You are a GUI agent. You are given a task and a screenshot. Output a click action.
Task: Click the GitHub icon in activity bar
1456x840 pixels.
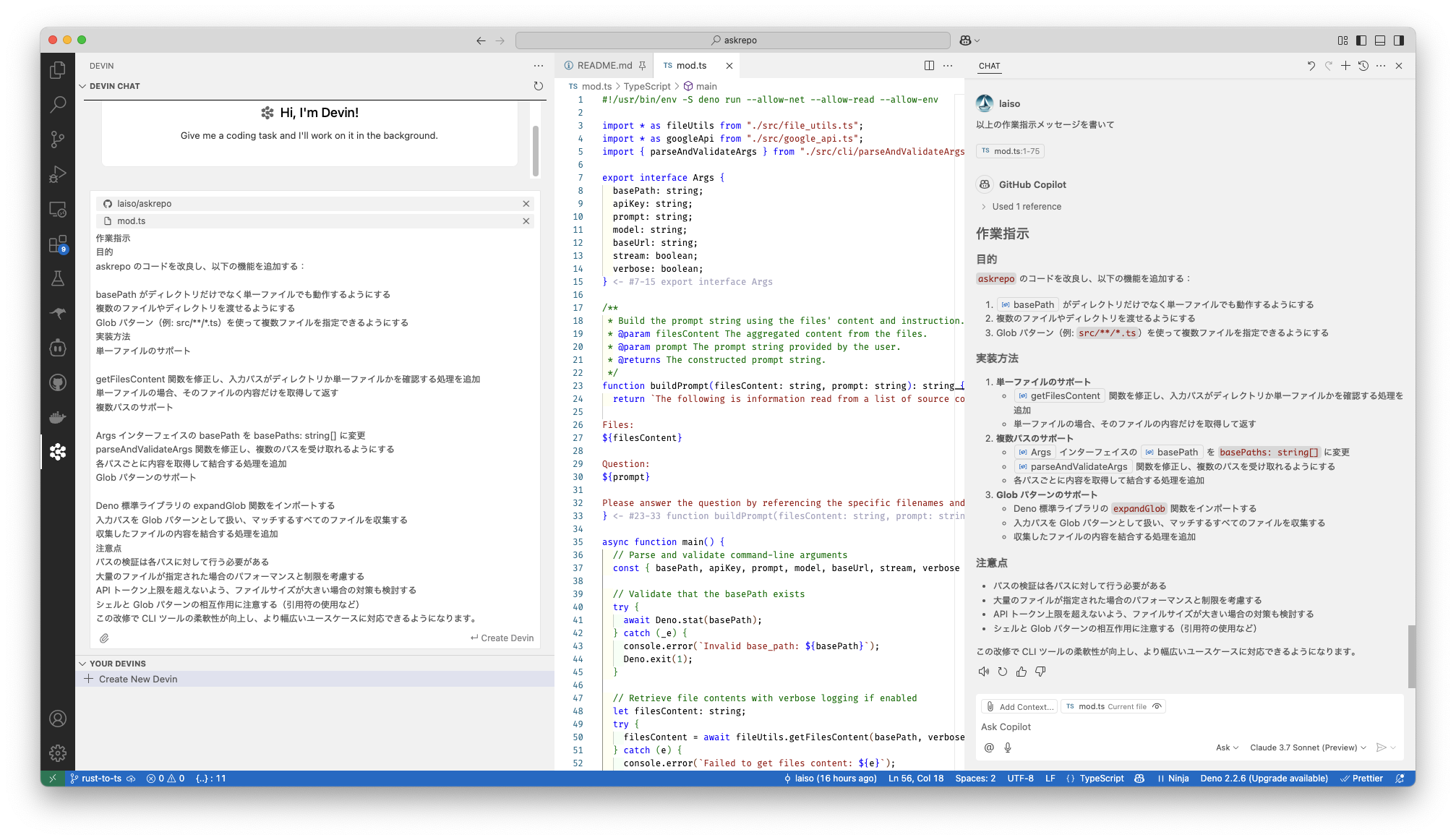pyautogui.click(x=58, y=382)
